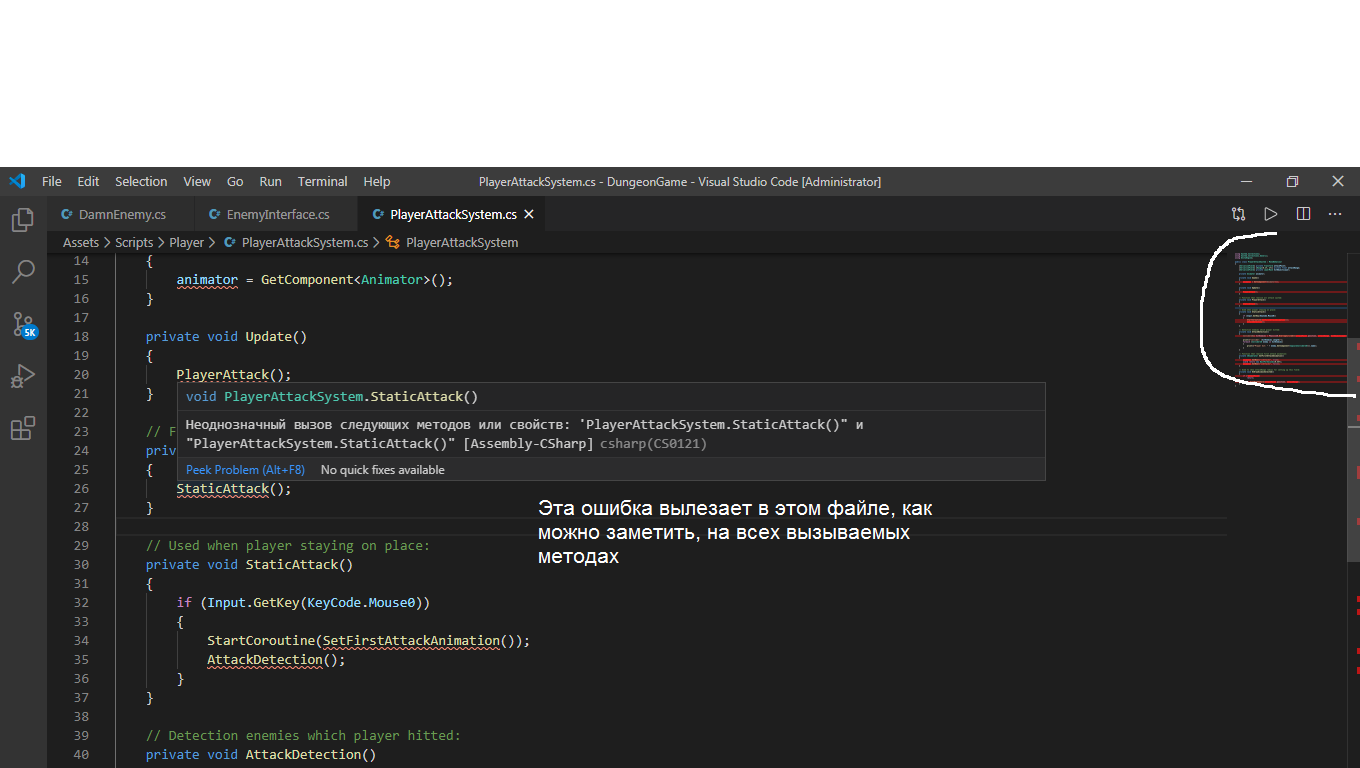Screen dimensions: 1360x768
Task: Open the Selection menu
Action: coord(141,182)
